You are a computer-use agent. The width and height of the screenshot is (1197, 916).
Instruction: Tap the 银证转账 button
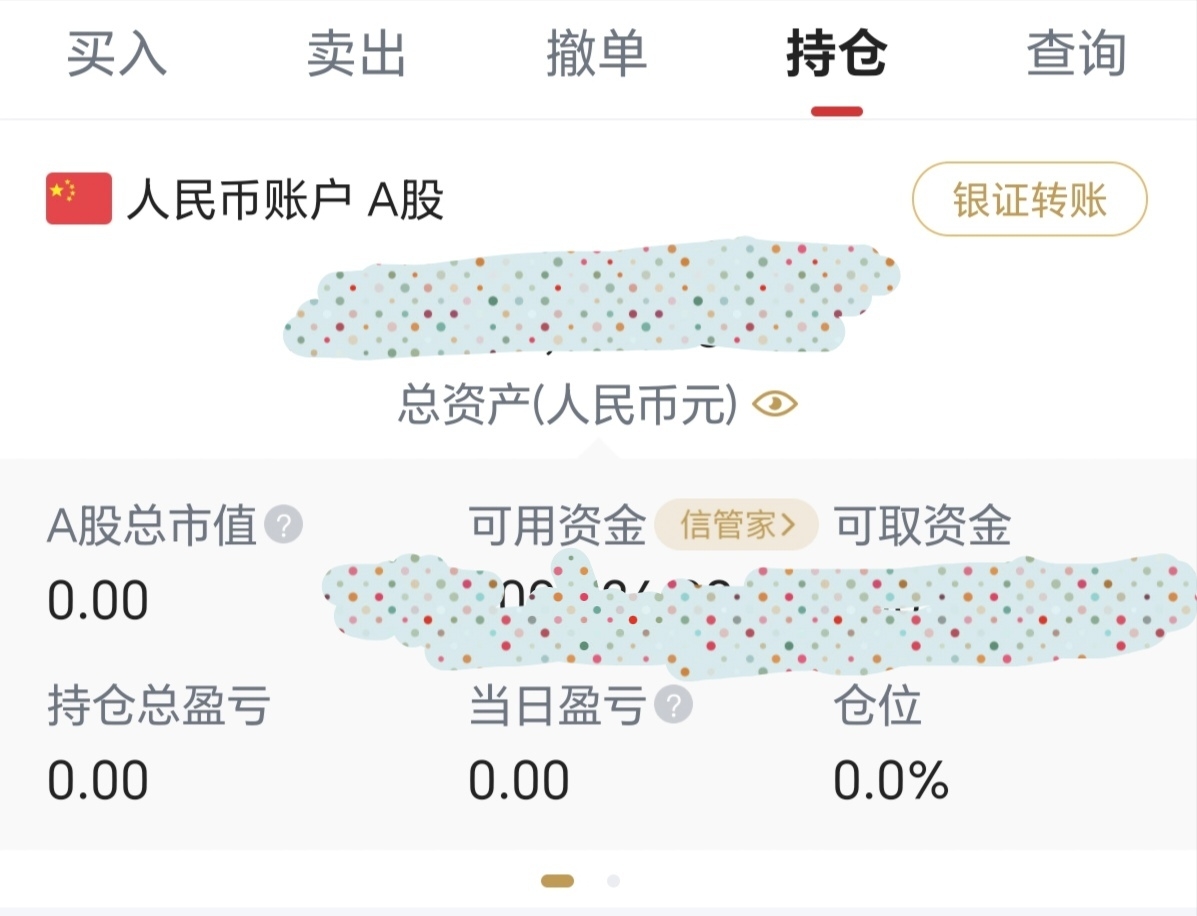pyautogui.click(x=1030, y=199)
